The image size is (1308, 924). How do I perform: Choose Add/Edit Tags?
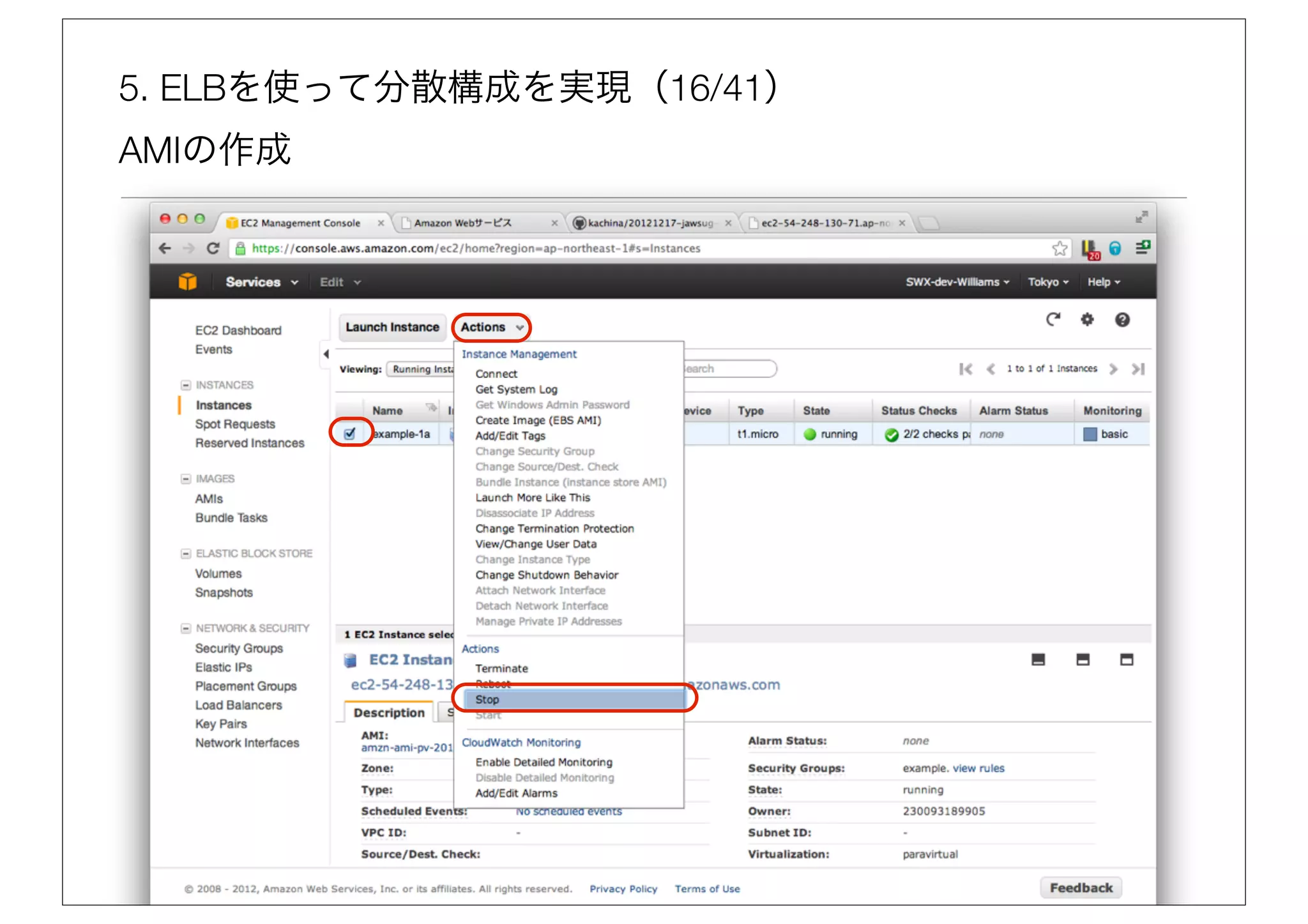point(510,435)
